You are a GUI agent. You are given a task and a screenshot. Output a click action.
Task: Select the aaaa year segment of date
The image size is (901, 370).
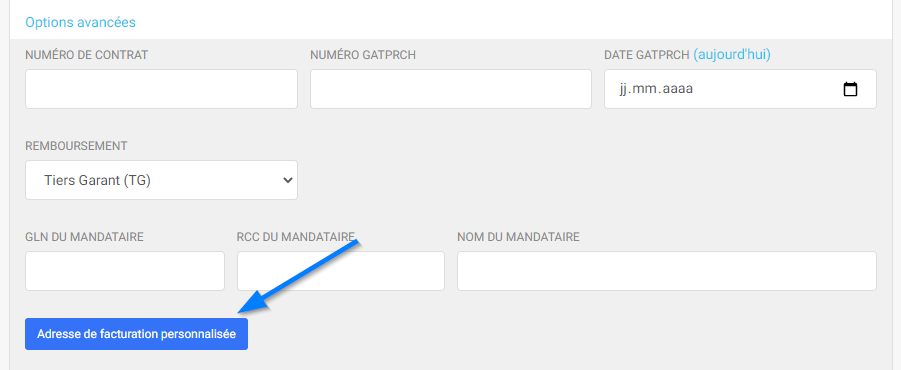[x=677, y=89]
